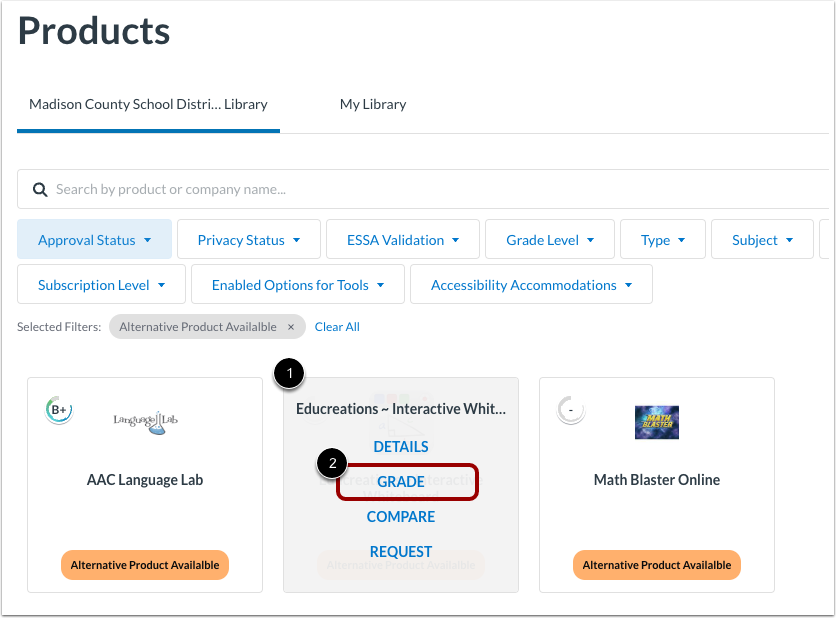Select the Madison County School District Library tab
Image resolution: width=836 pixels, height=618 pixels.
coord(148,104)
